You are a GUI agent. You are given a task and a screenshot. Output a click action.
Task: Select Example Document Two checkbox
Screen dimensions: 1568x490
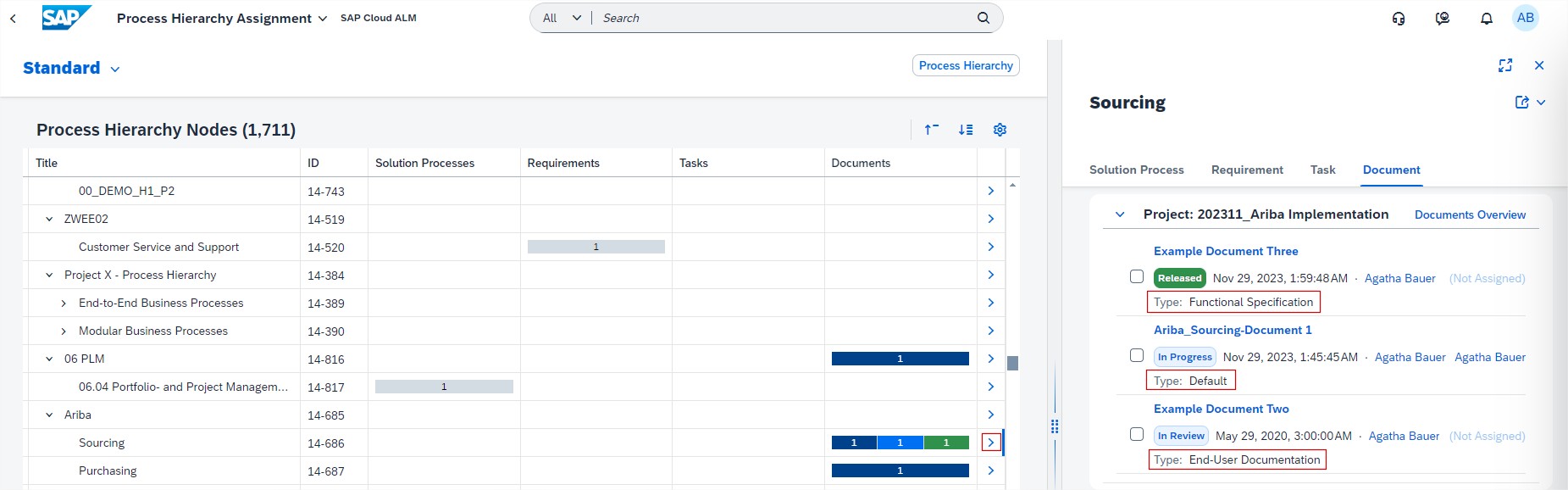click(1137, 434)
